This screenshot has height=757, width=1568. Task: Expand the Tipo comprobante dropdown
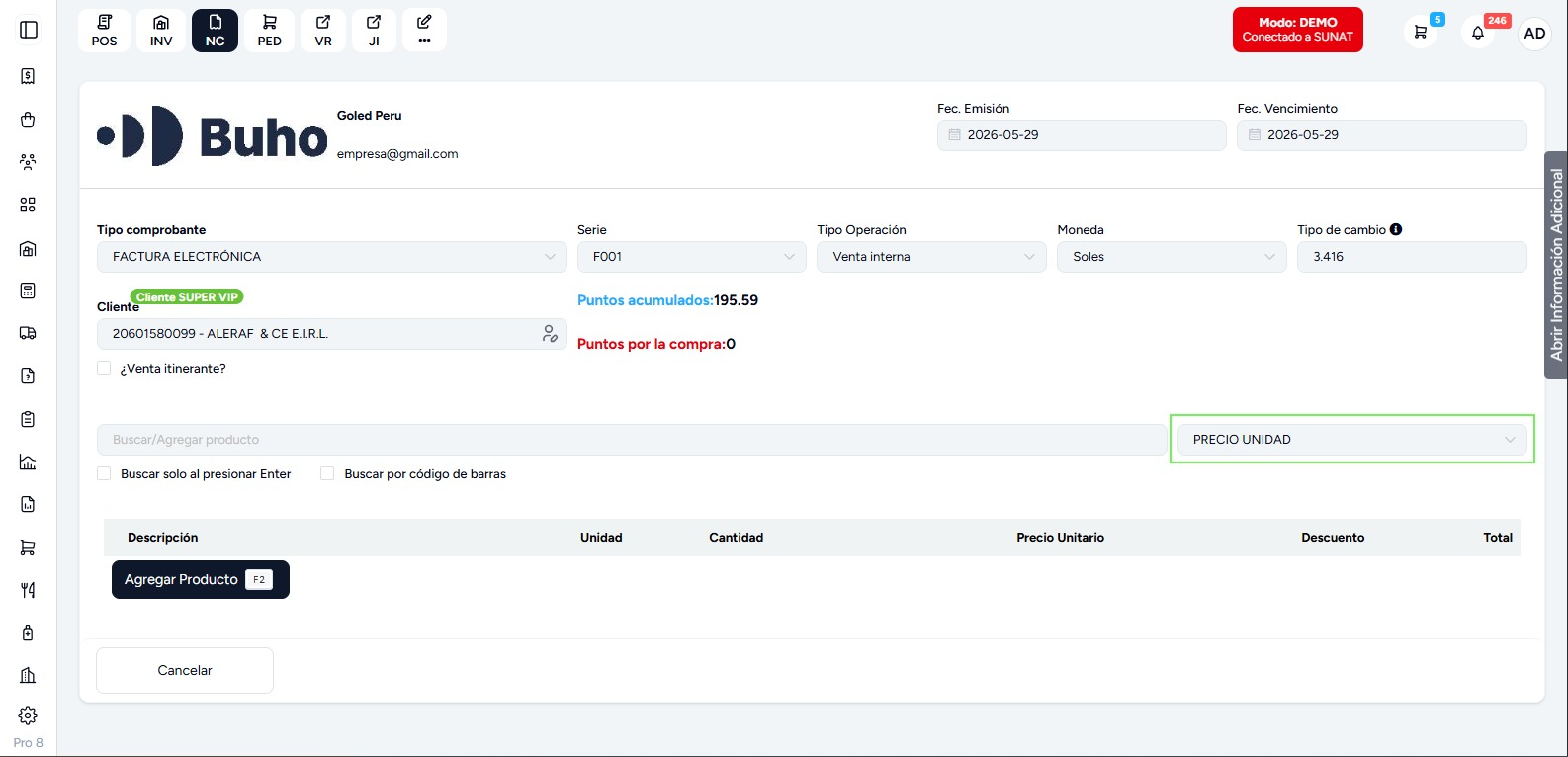coord(331,257)
